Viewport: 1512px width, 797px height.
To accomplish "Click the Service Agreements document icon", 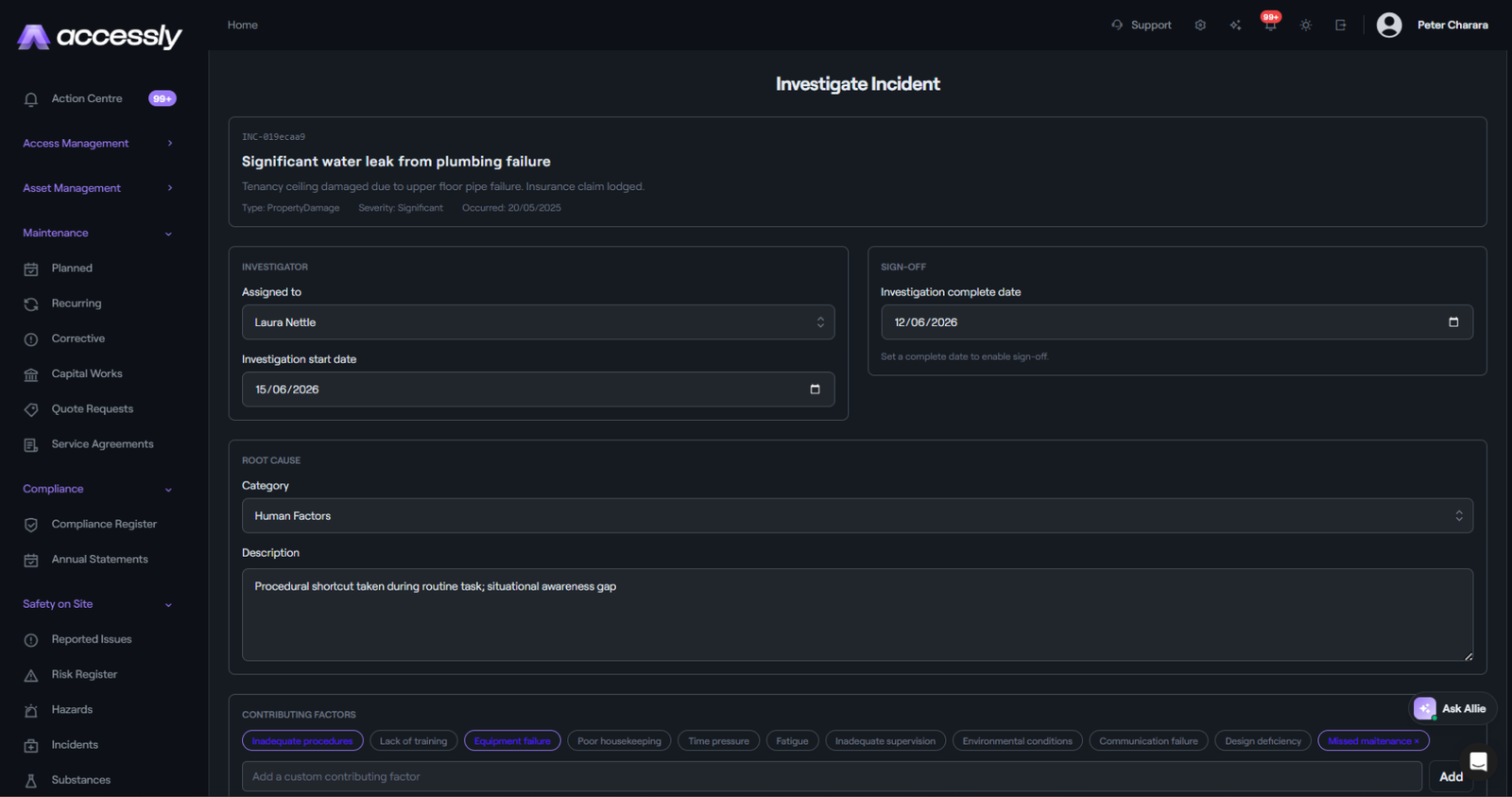I will [x=31, y=444].
